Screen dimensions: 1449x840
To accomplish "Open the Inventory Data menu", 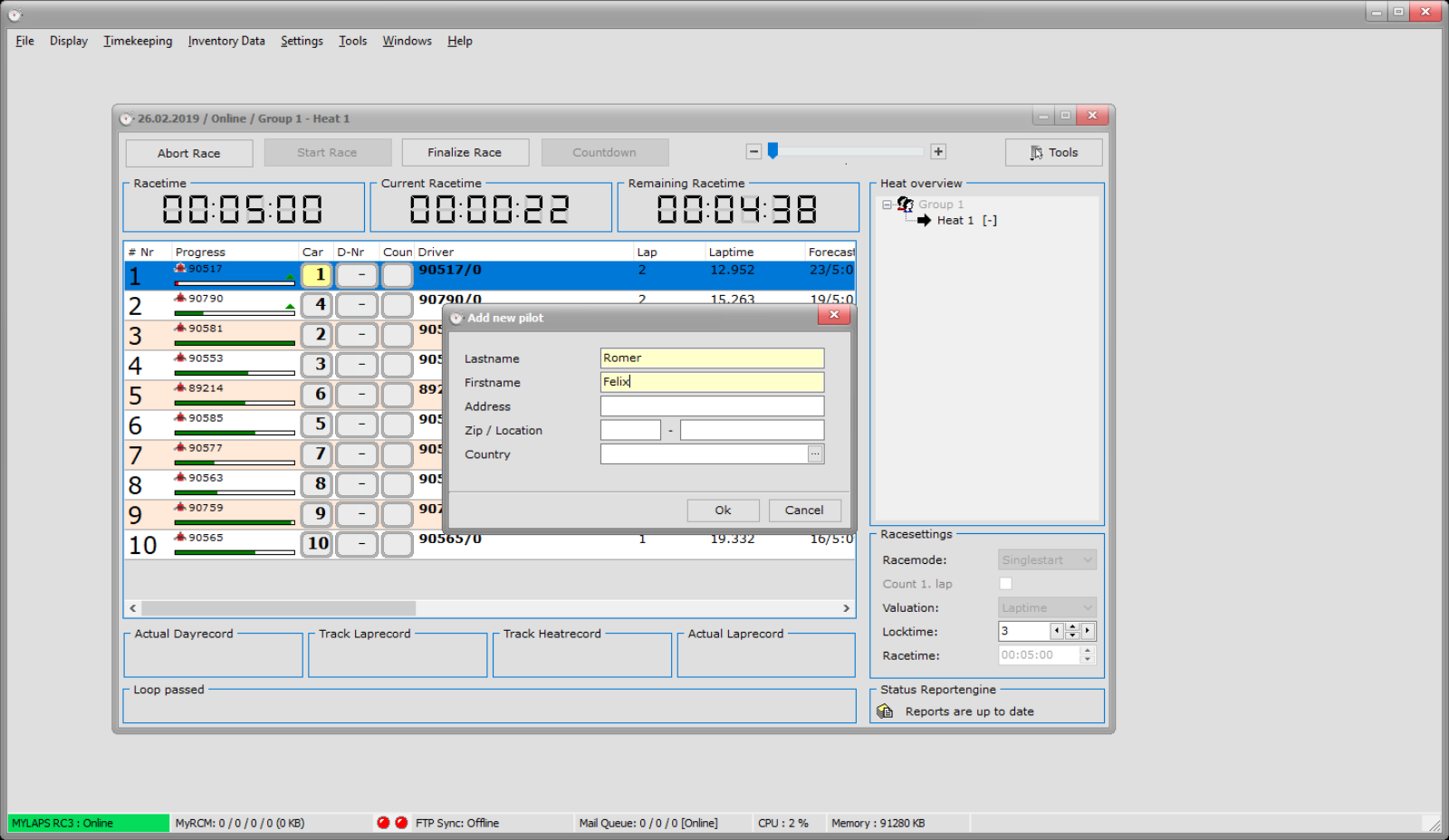I will pyautogui.click(x=226, y=41).
